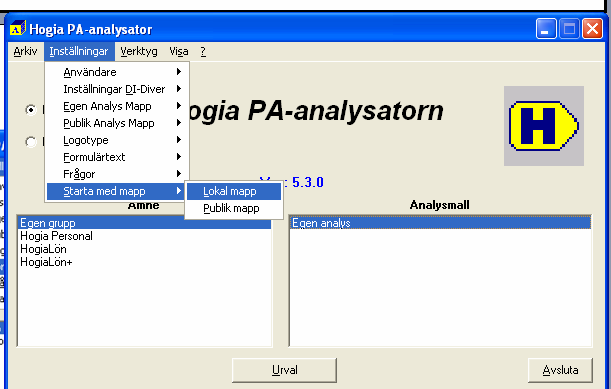Open the Verktyg menu
Image resolution: width=611 pixels, height=389 pixels.
[x=139, y=51]
